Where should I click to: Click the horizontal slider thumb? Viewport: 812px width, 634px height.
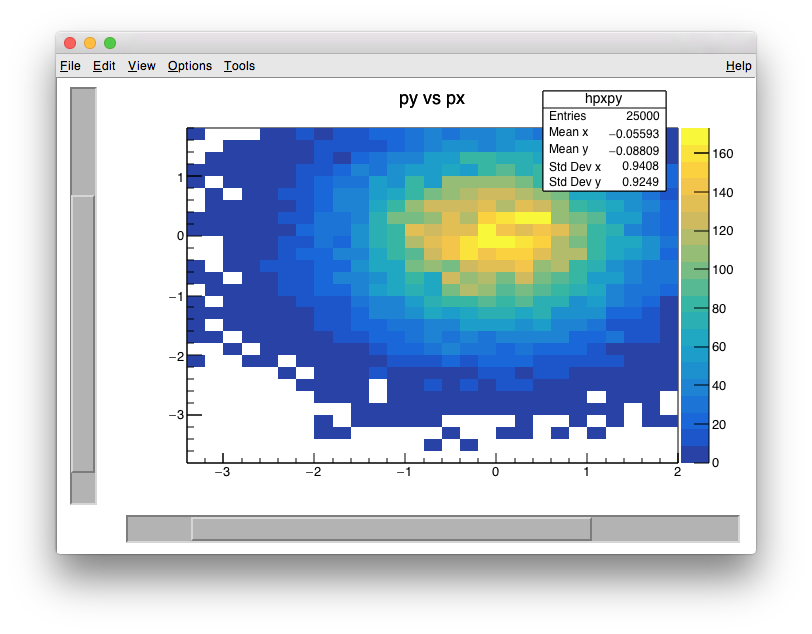(391, 529)
